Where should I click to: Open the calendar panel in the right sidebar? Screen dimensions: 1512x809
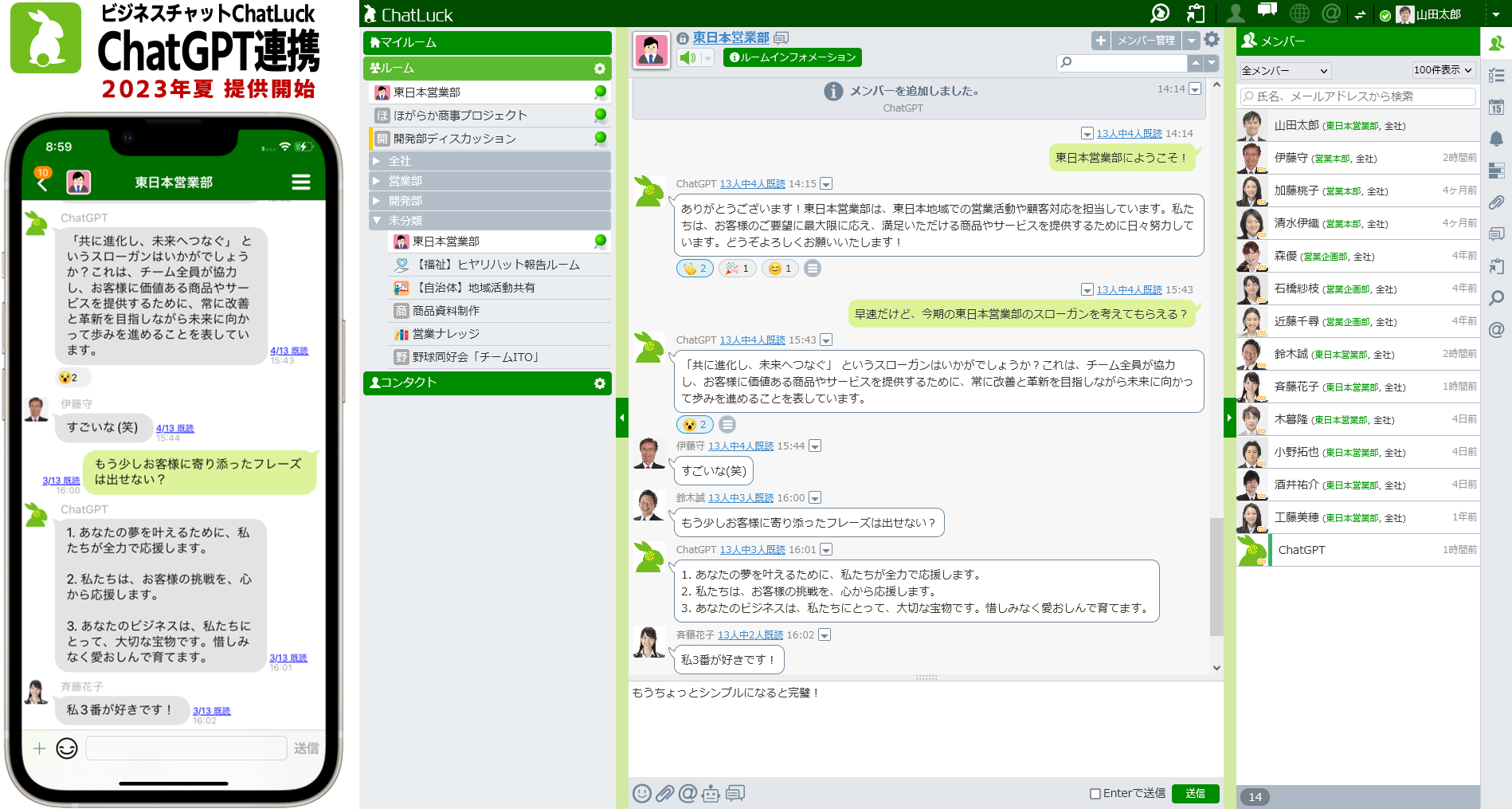click(1496, 108)
